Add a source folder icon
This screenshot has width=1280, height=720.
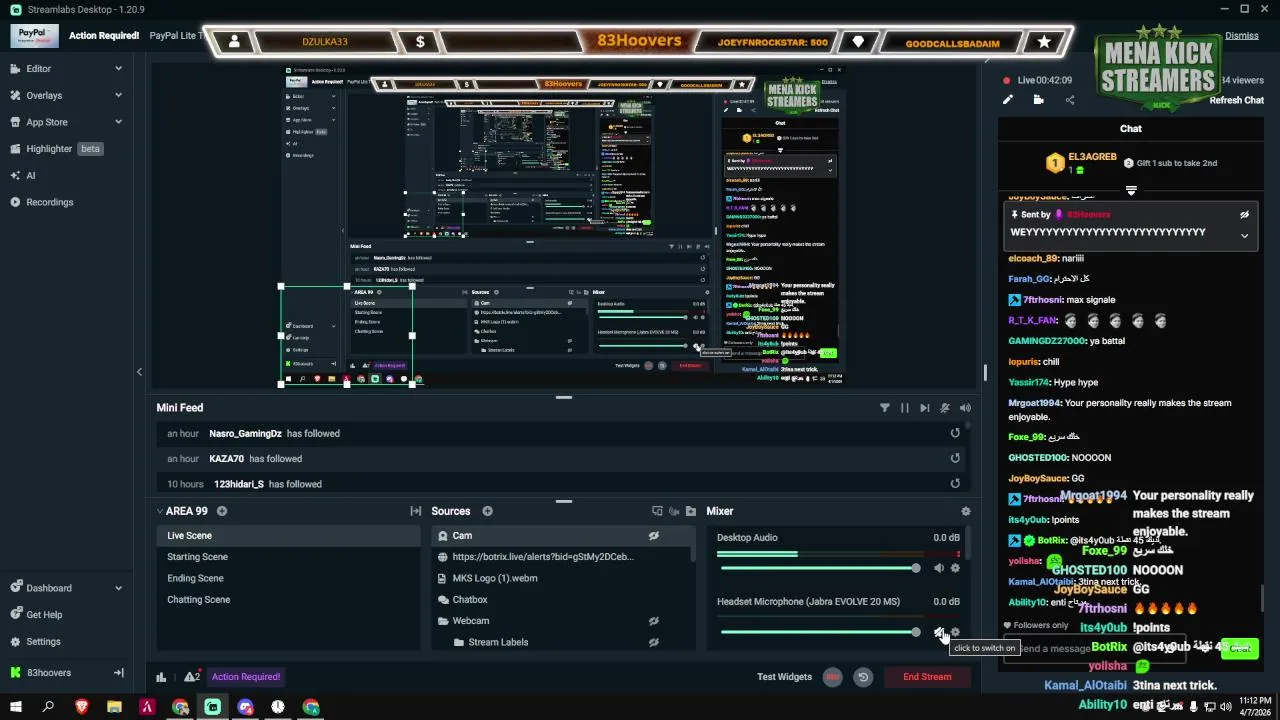coord(691,511)
